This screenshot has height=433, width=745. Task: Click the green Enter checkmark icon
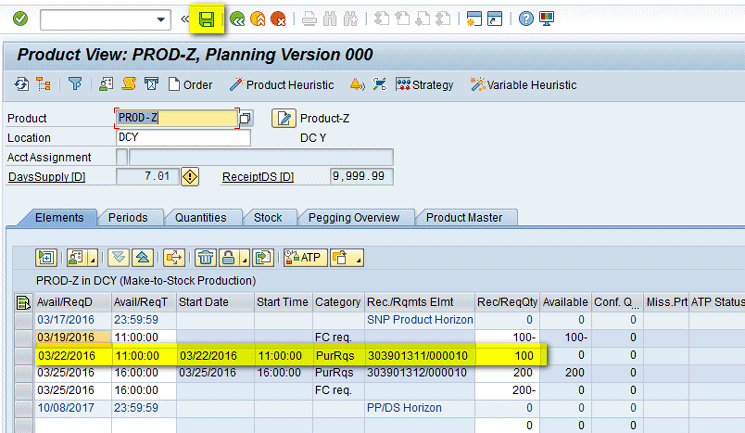(20, 19)
